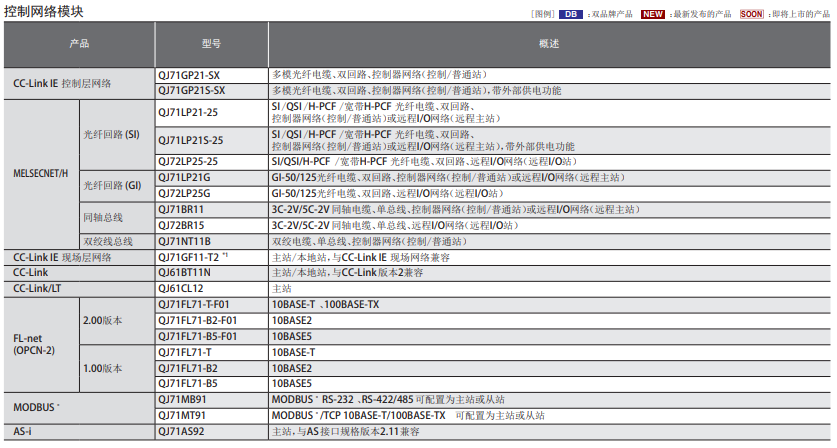
Task: Select the QJ72BR15 3C-2V/5C-2V description
Action: tap(396, 225)
